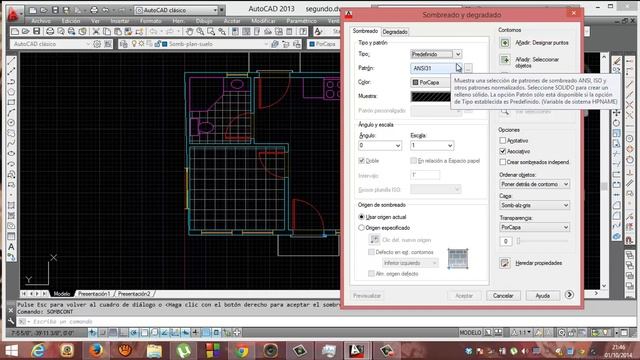This screenshot has height=360, width=640.
Task: Open the Capa dropdown Somb-alz-gris
Action: click(534, 205)
